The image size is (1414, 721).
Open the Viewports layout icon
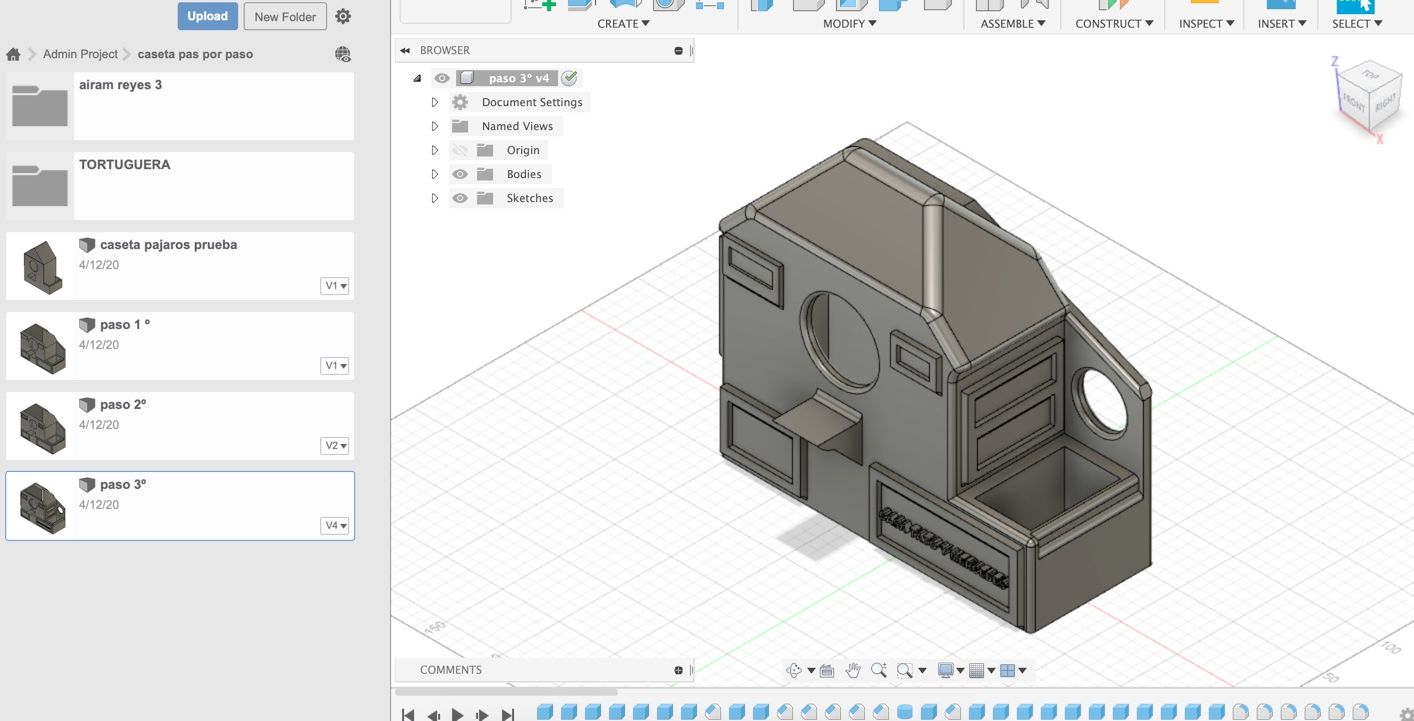tap(1008, 670)
